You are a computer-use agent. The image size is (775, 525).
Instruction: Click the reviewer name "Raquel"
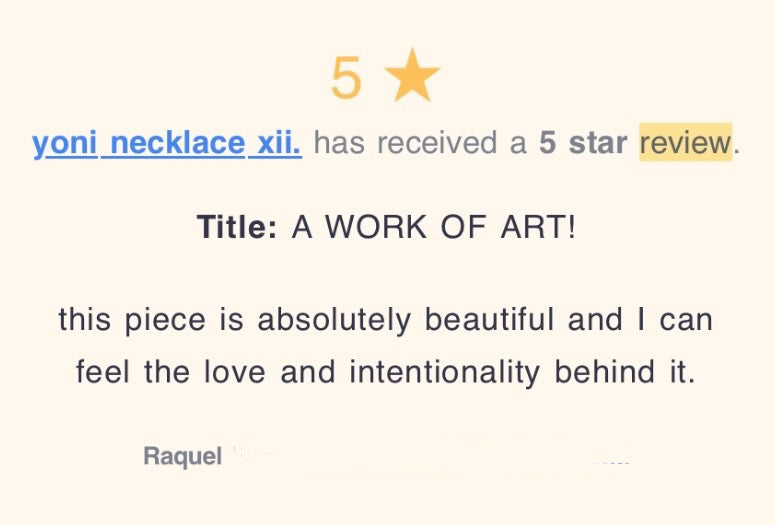tap(182, 457)
